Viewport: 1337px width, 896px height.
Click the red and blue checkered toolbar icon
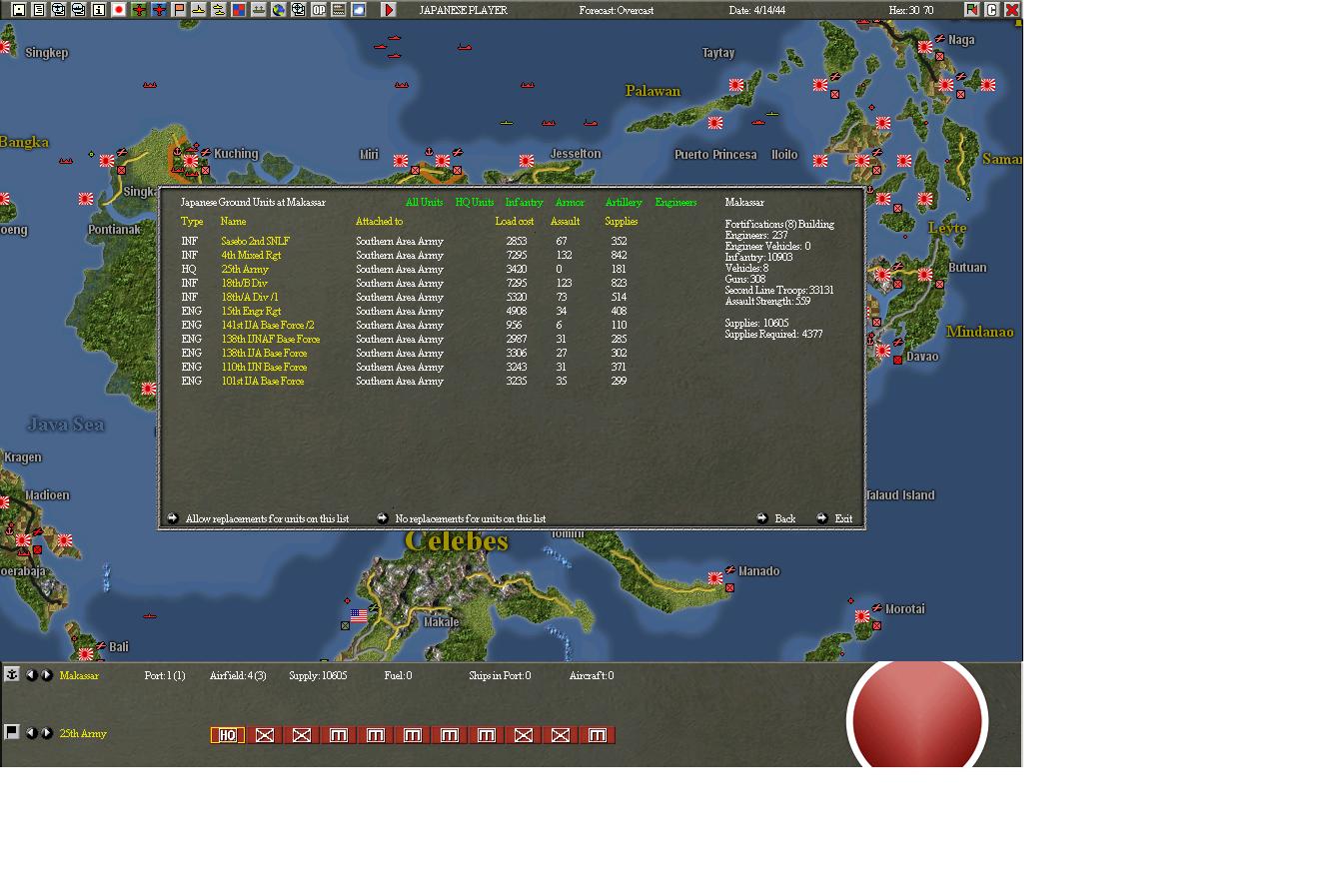[x=239, y=10]
